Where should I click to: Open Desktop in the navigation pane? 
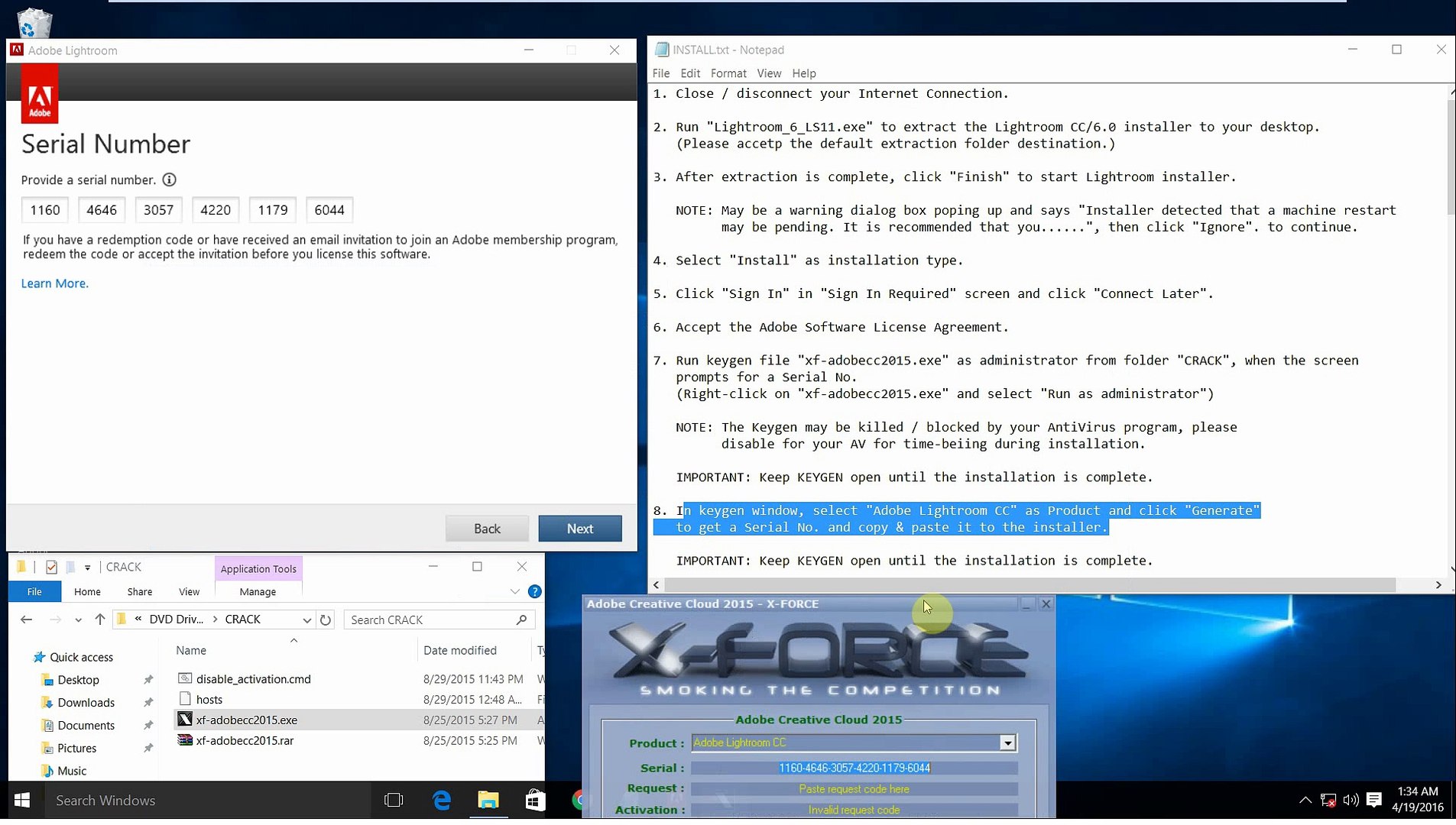(78, 680)
